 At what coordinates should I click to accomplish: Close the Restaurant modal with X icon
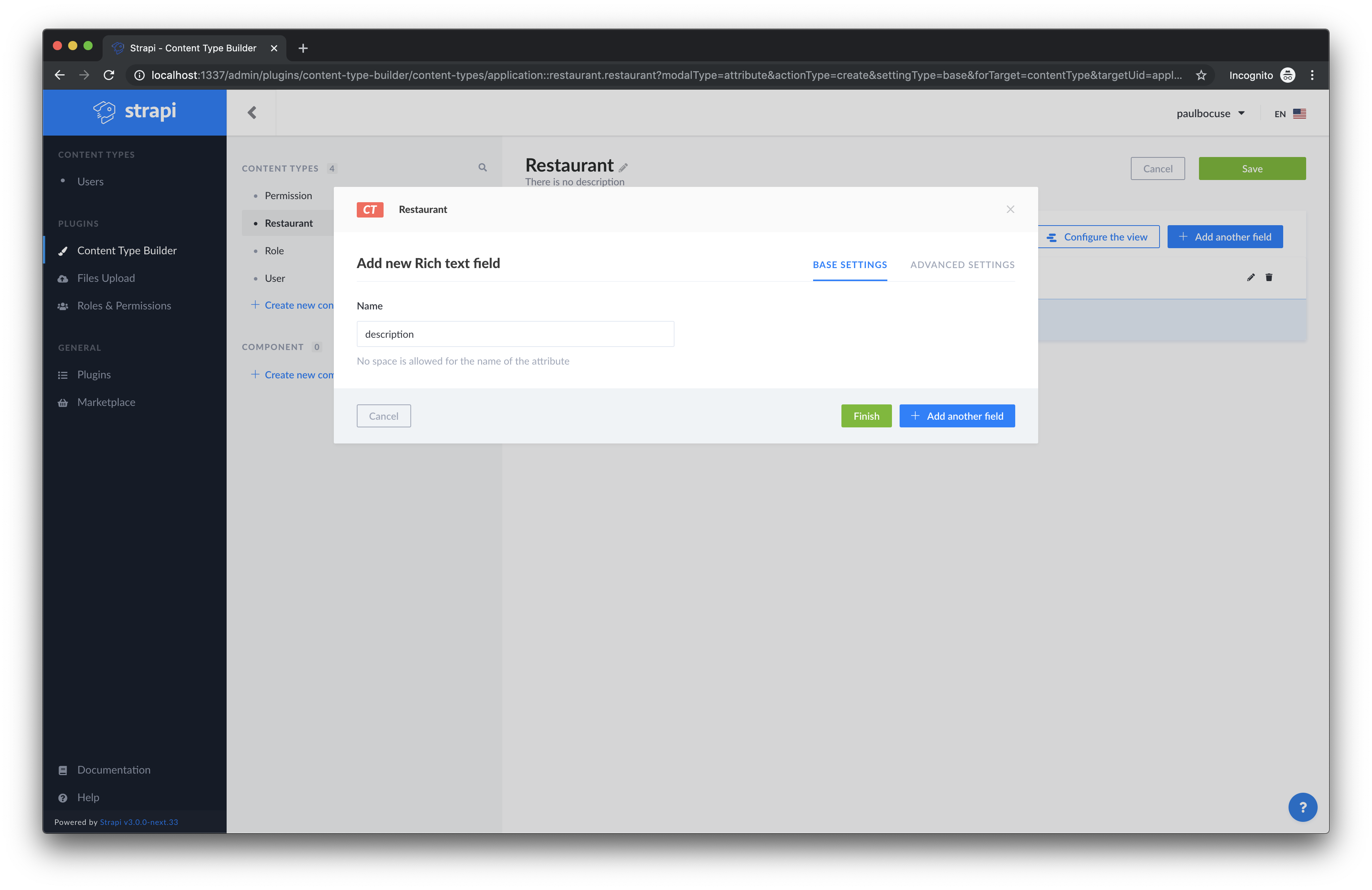tap(1010, 209)
